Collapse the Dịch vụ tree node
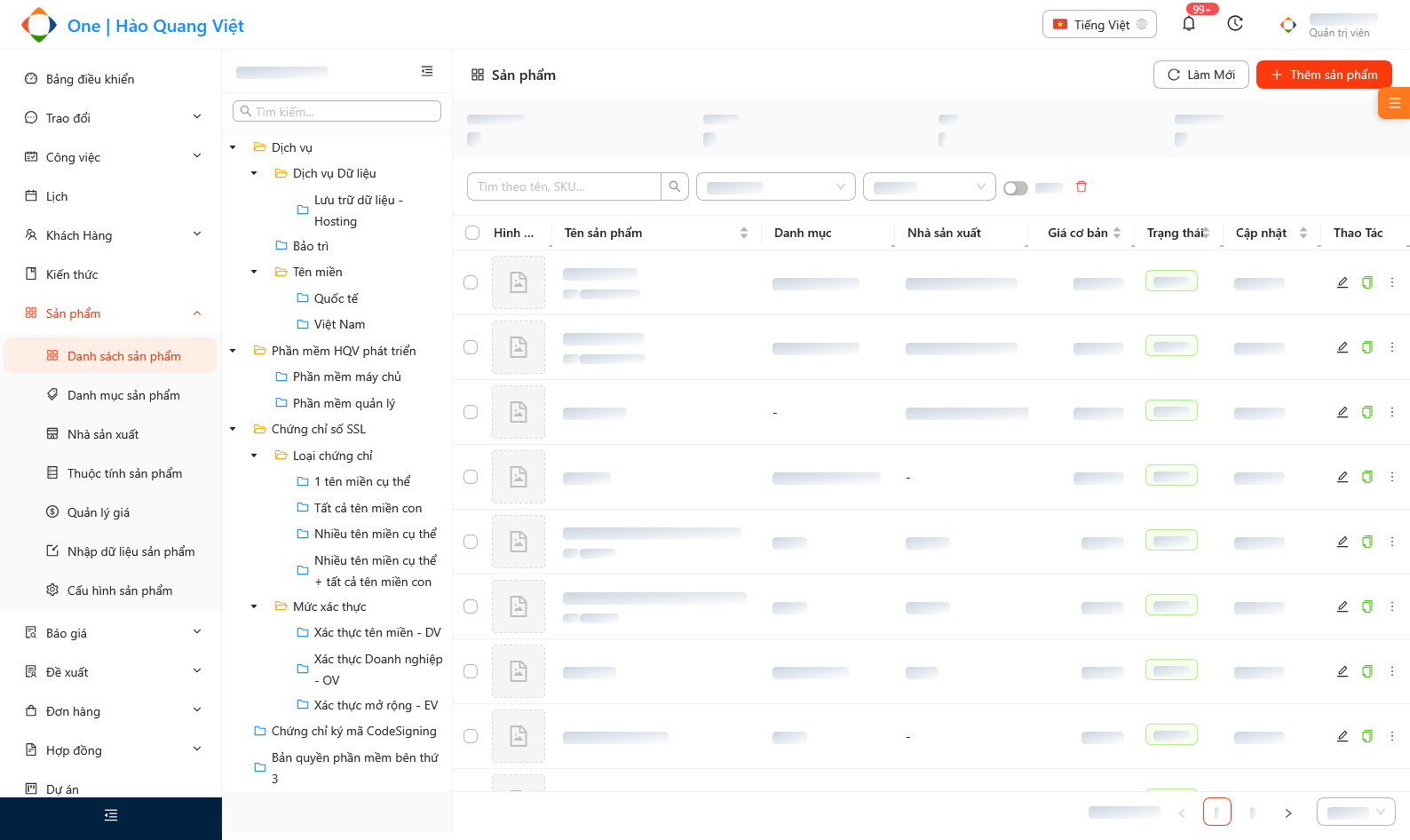 (233, 147)
